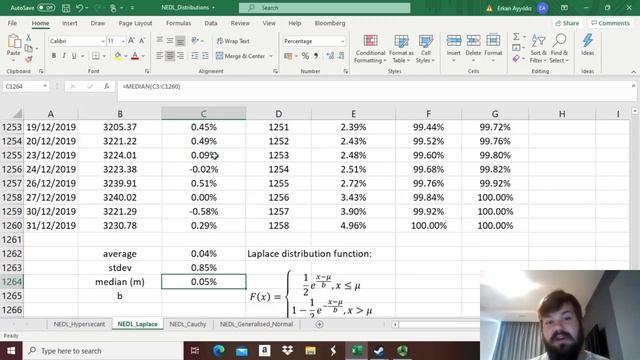Toggle Align Right button
640x360 pixels.
tap(180, 56)
